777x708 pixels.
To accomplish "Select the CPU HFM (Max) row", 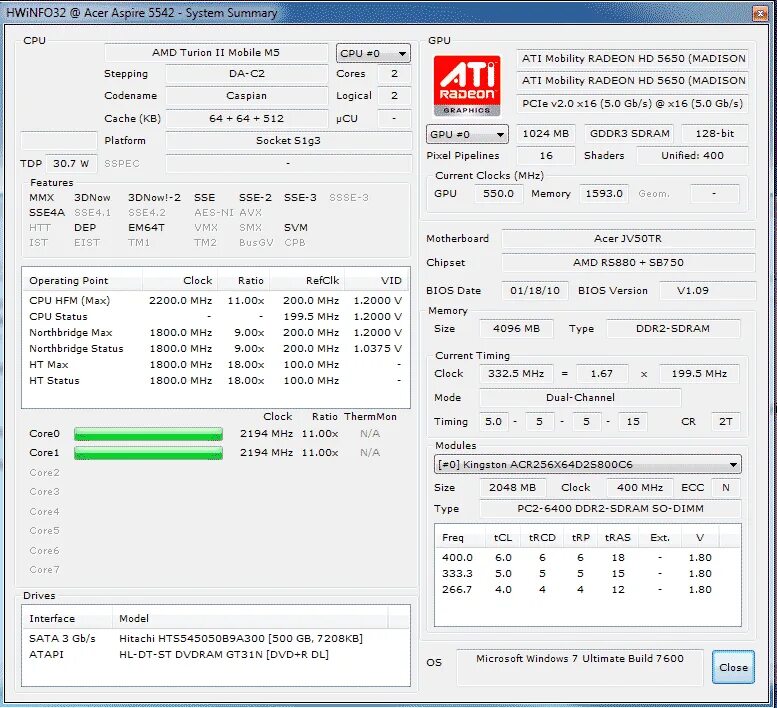I will 216,300.
